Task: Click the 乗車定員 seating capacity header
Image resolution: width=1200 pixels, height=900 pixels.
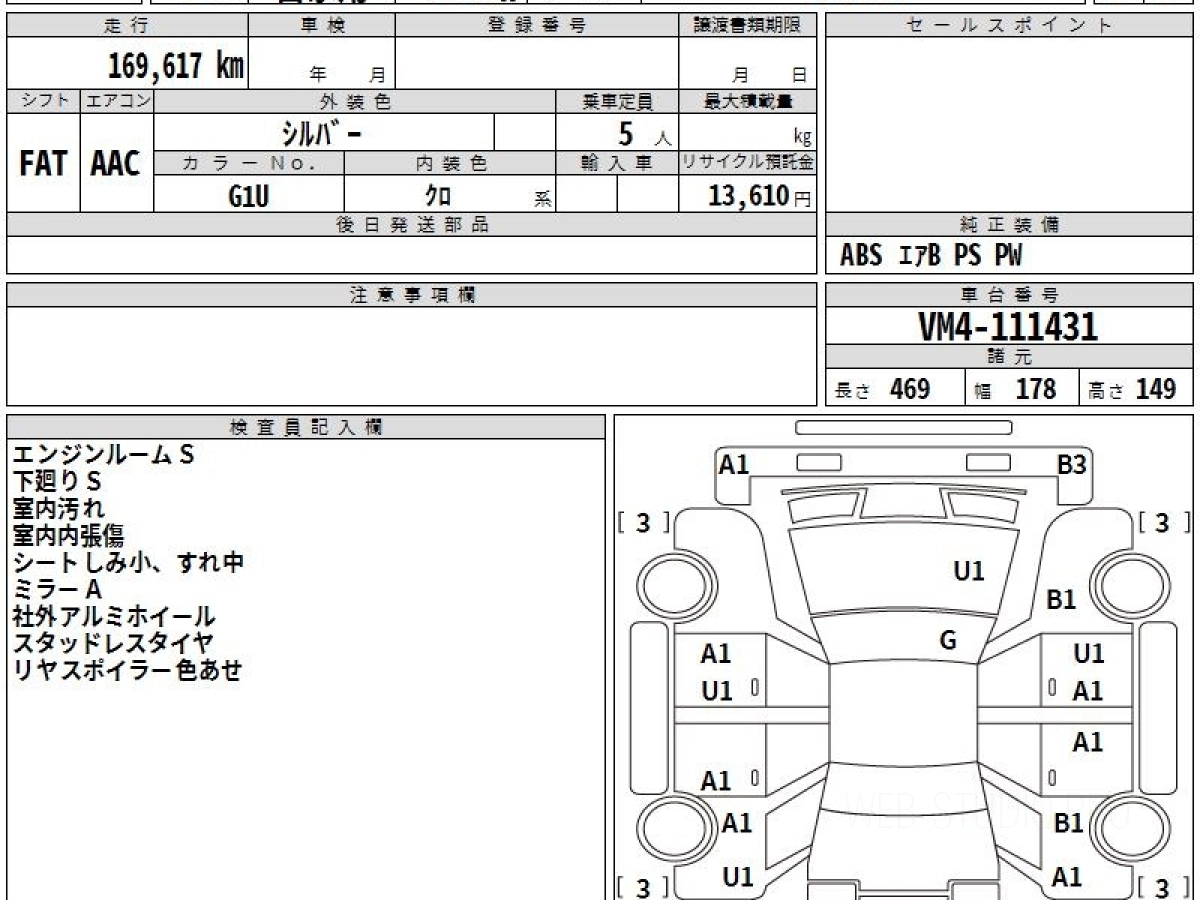Action: 617,101
